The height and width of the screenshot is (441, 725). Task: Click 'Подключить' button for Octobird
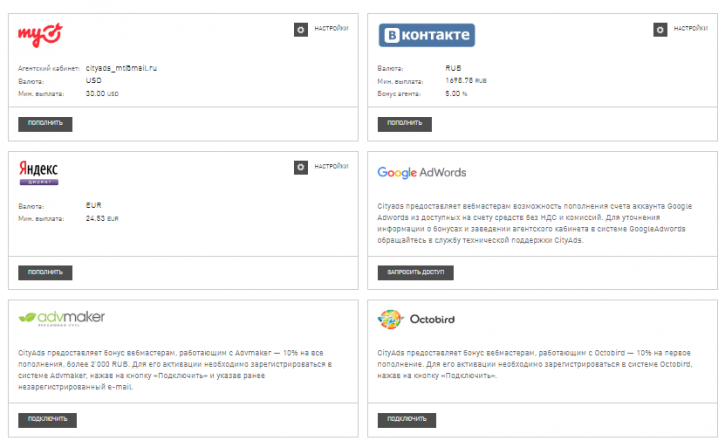(x=406, y=420)
